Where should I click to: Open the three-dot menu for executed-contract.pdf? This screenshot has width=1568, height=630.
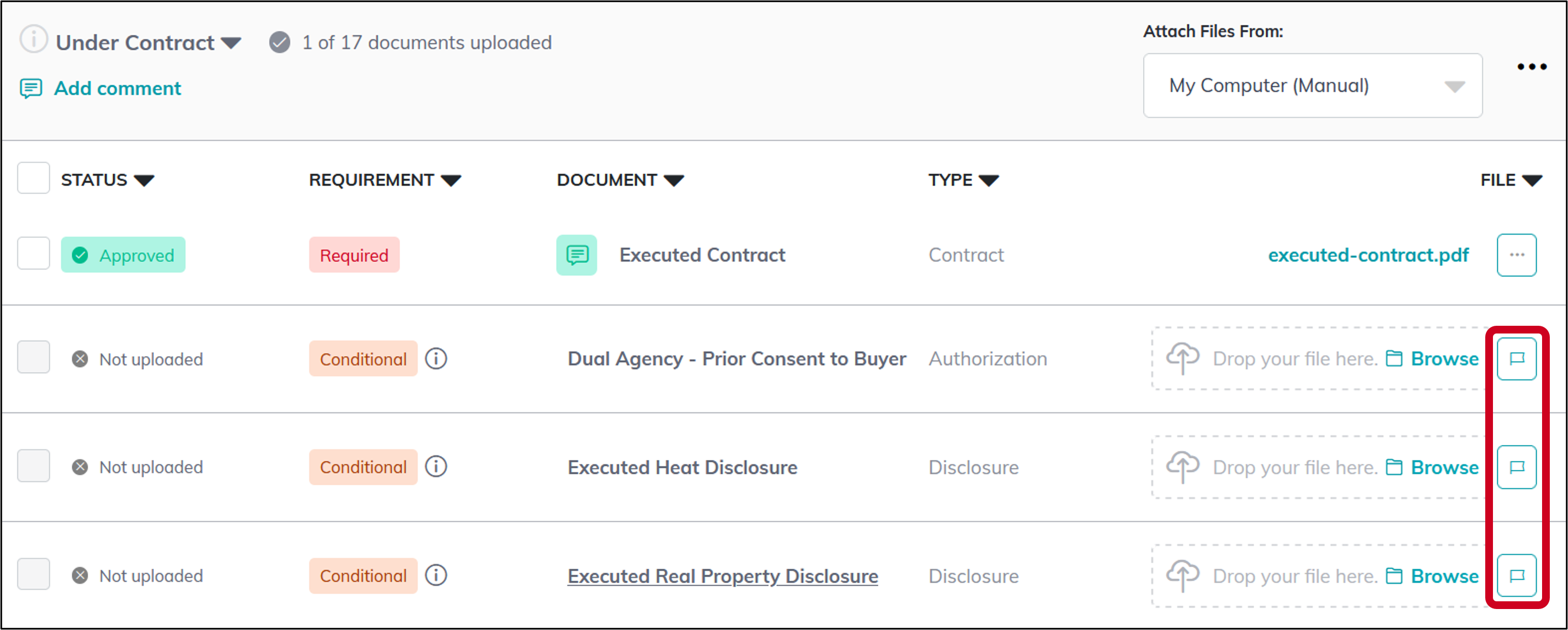coord(1516,255)
